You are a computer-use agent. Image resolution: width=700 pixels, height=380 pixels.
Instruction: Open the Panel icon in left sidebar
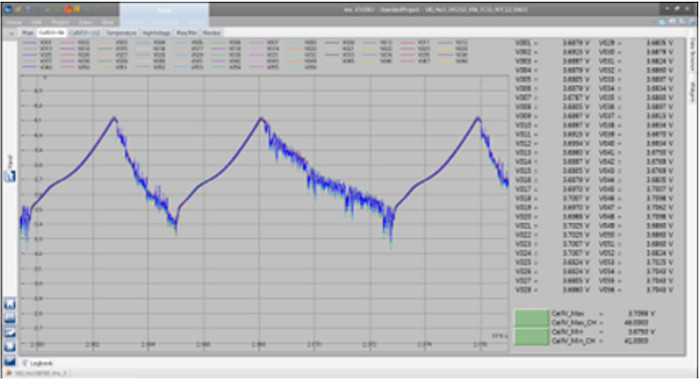pos(10,176)
